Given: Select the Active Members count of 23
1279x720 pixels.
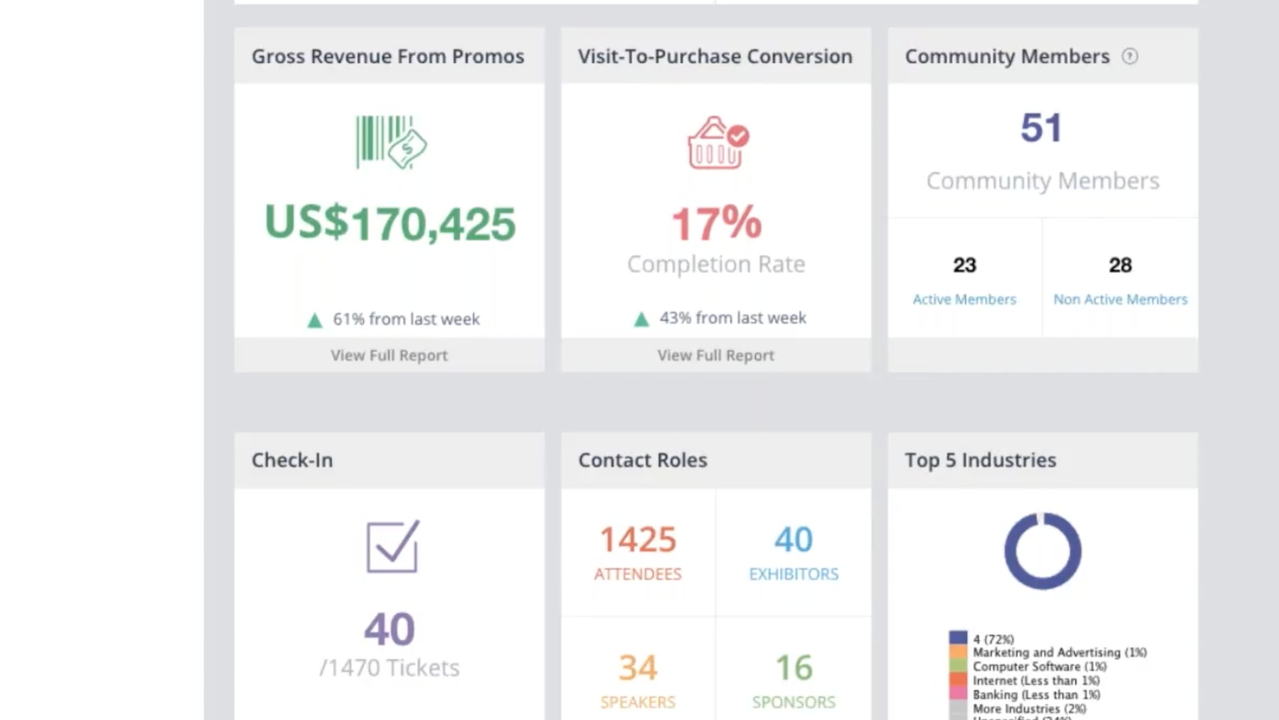Looking at the screenshot, I should click(963, 265).
